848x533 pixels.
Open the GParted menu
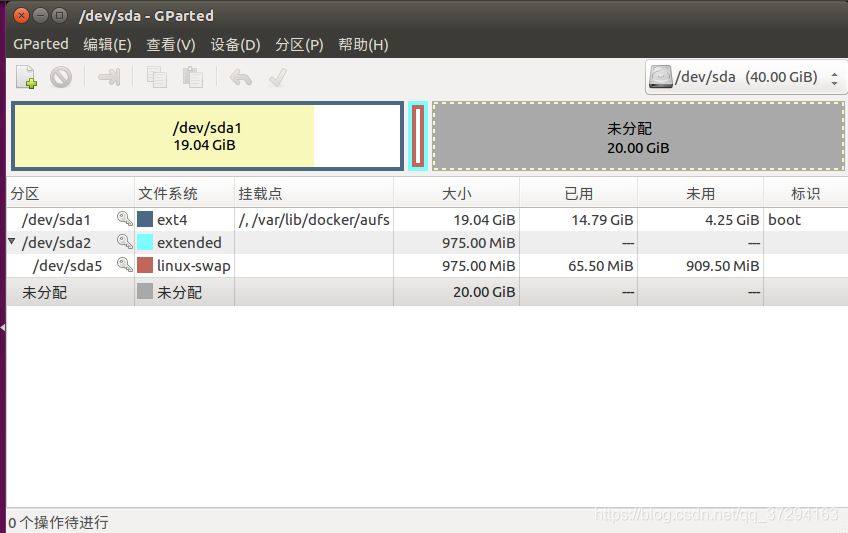[41, 44]
